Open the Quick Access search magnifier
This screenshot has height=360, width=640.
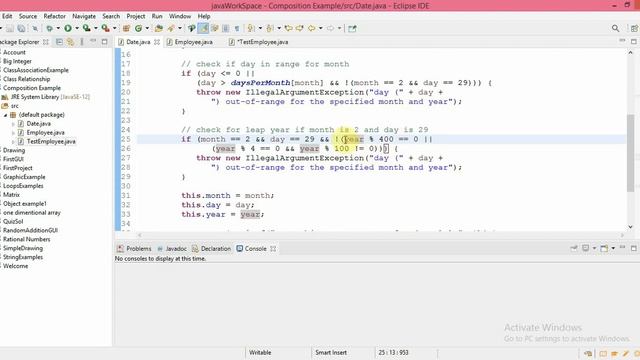pos(616,28)
